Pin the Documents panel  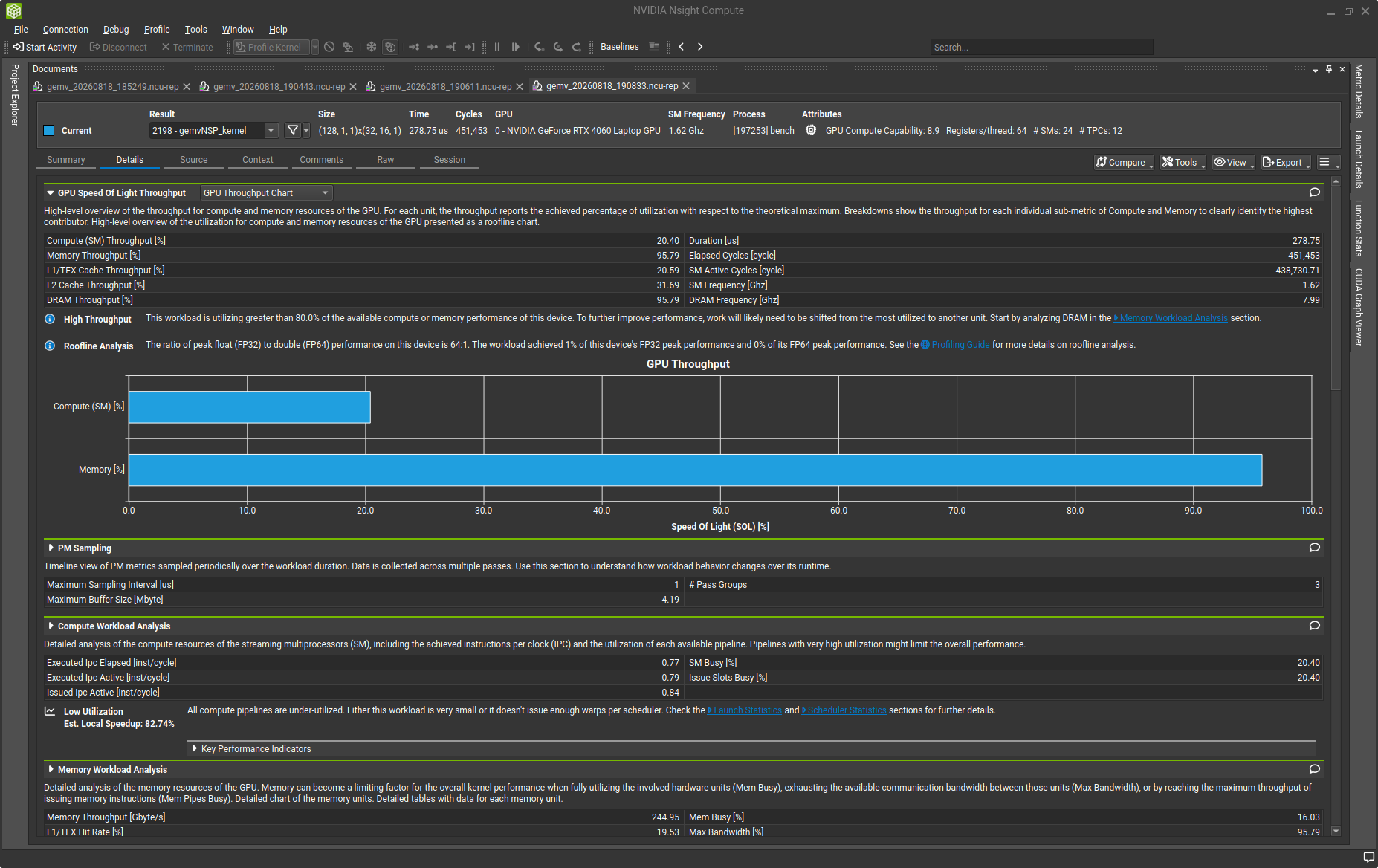(1329, 68)
